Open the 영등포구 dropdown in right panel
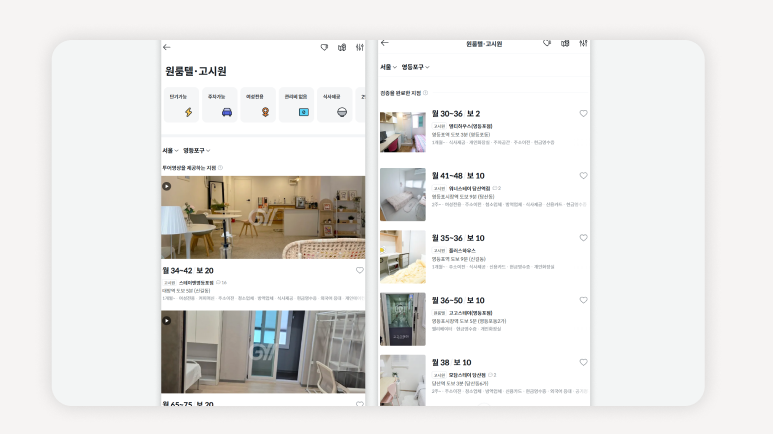Screen dimensions: 773x434 pyautogui.click(x=415, y=67)
